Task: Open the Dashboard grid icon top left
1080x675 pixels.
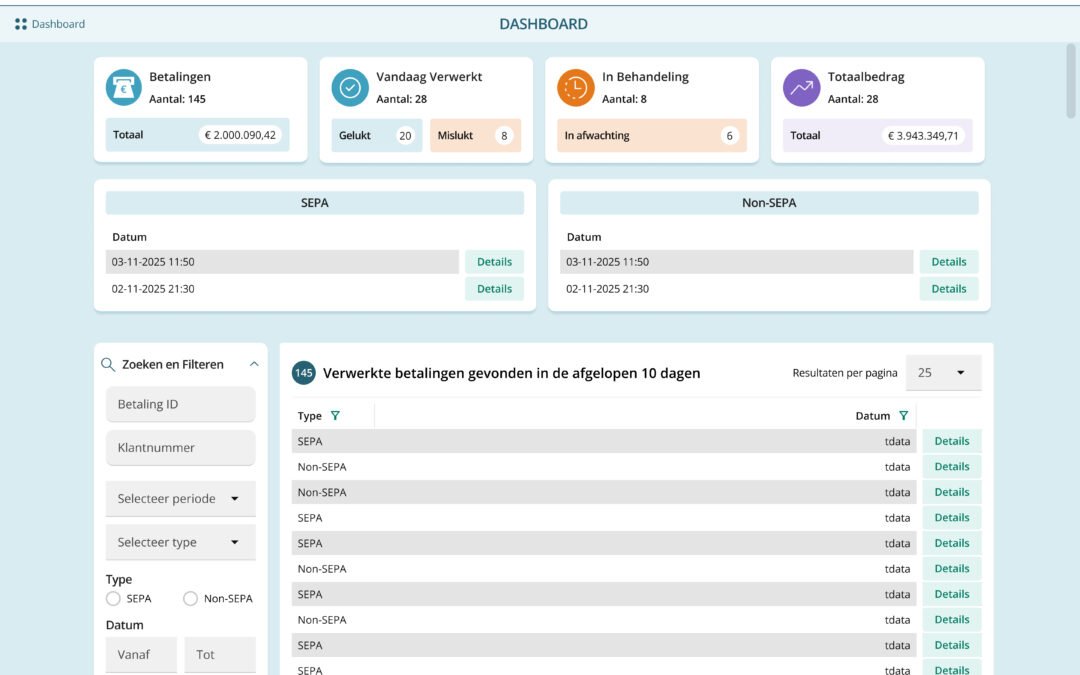Action: tap(21, 23)
